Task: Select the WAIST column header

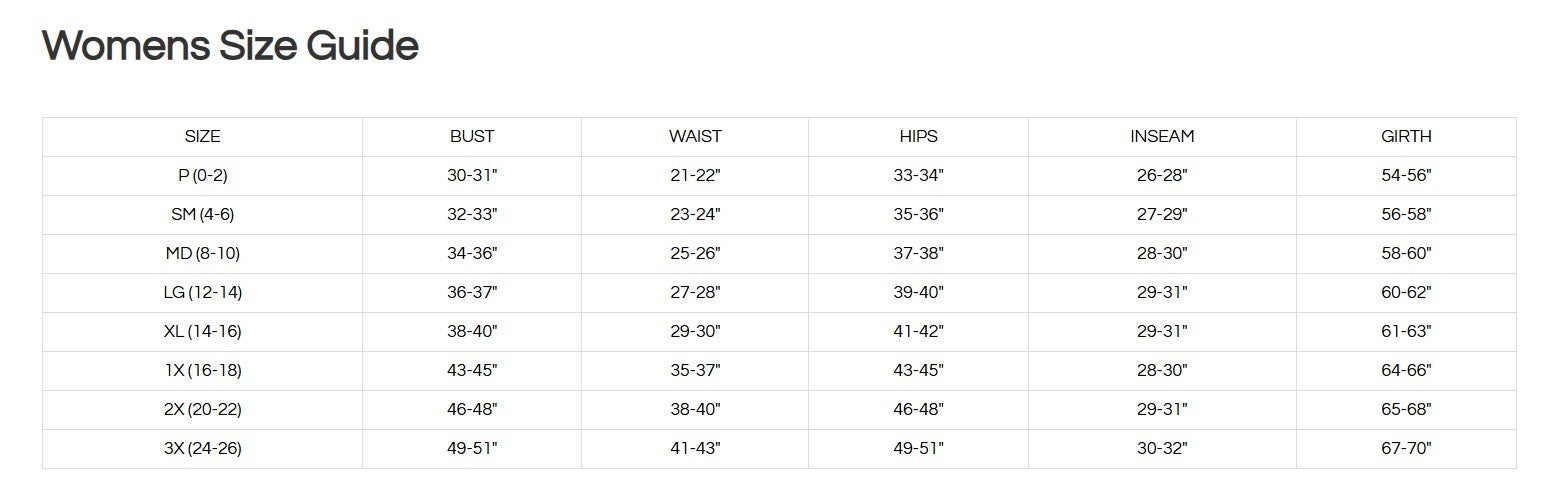Action: (695, 137)
